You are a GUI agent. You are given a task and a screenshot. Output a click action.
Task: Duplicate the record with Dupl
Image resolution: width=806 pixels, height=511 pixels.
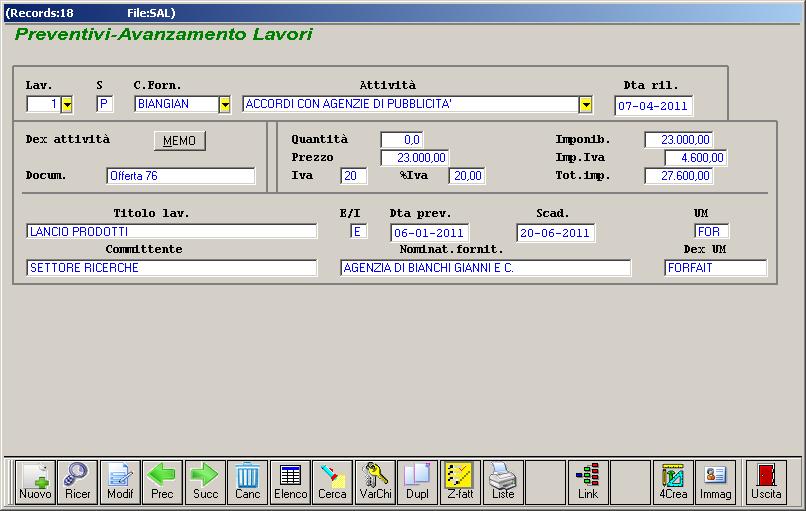tap(417, 482)
